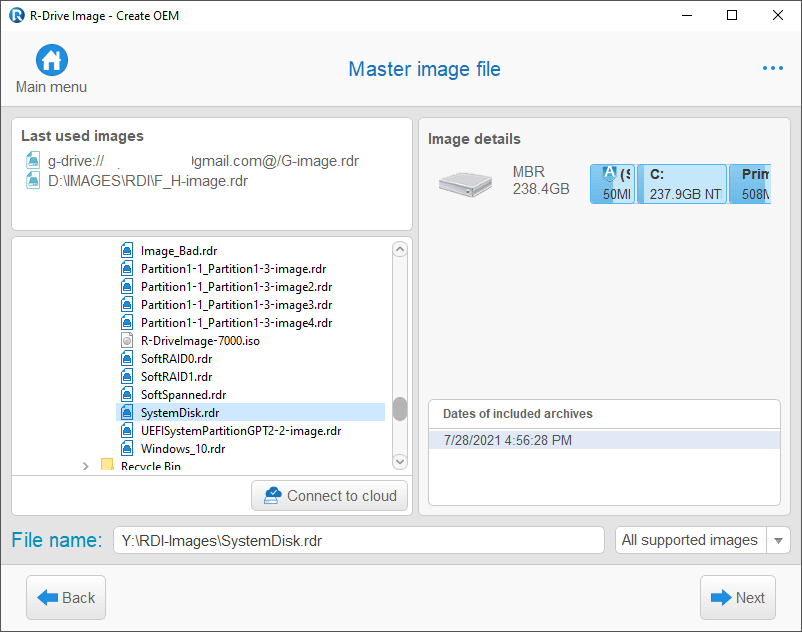802x632 pixels.
Task: Click the Main menu home icon
Action: (x=52, y=60)
